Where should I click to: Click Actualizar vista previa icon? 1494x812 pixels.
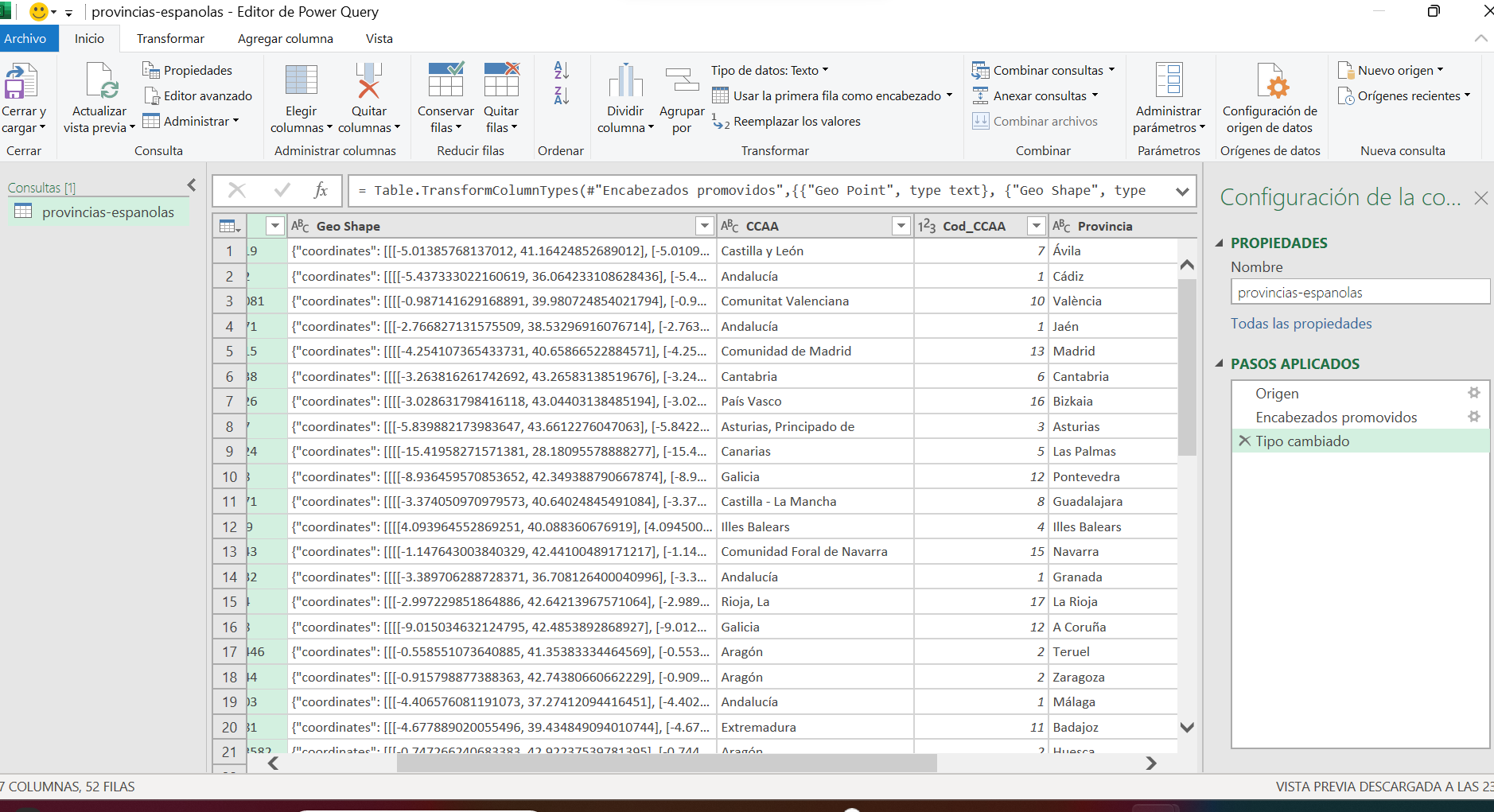coord(101,81)
